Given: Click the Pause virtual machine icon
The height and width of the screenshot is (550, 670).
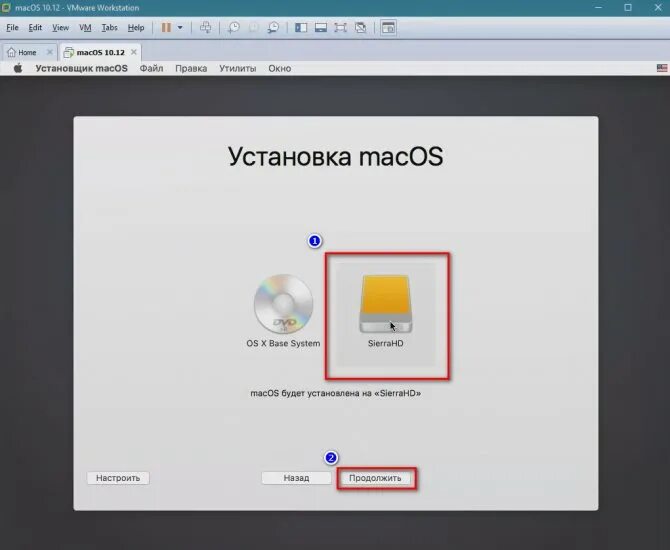Looking at the screenshot, I should click(166, 27).
